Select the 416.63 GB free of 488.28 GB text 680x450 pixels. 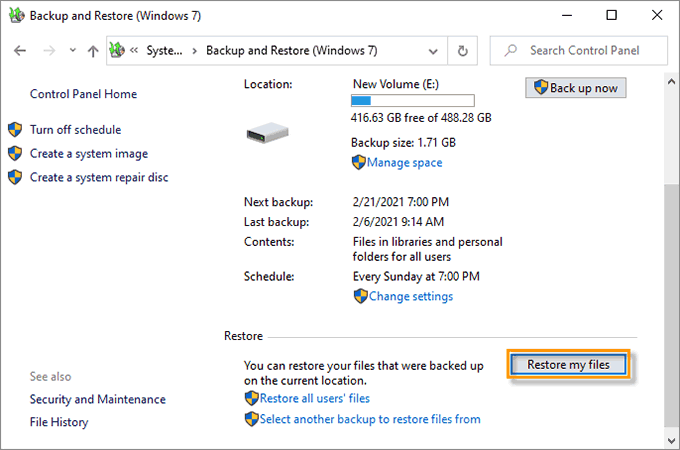point(421,118)
